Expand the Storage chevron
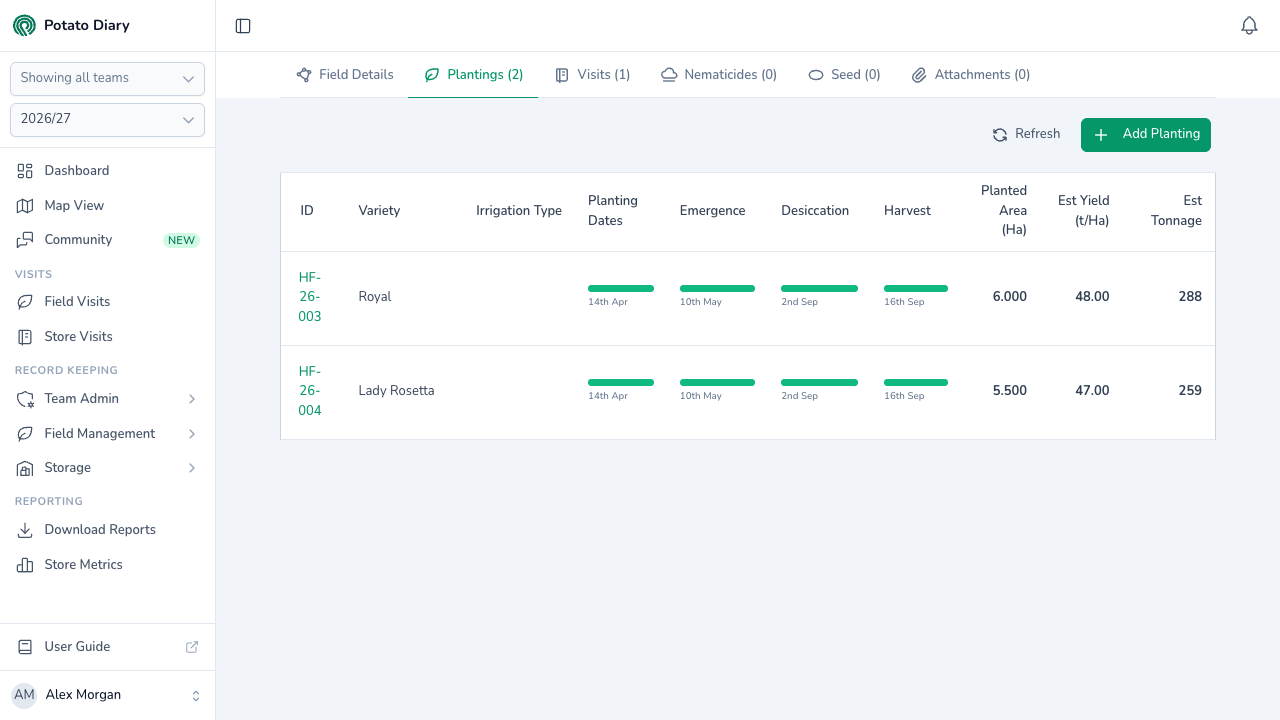Viewport: 1280px width, 720px height. pyautogui.click(x=192, y=468)
